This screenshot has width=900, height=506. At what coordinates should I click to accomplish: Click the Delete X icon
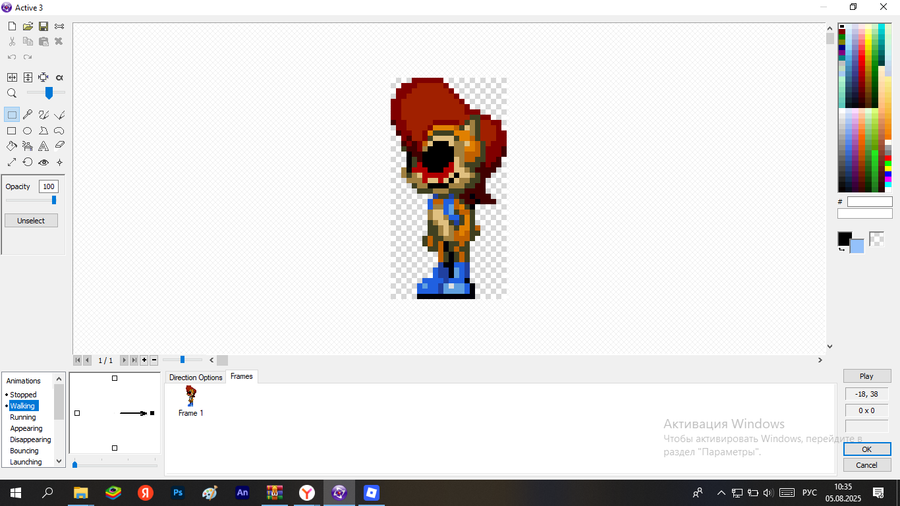[59, 41]
